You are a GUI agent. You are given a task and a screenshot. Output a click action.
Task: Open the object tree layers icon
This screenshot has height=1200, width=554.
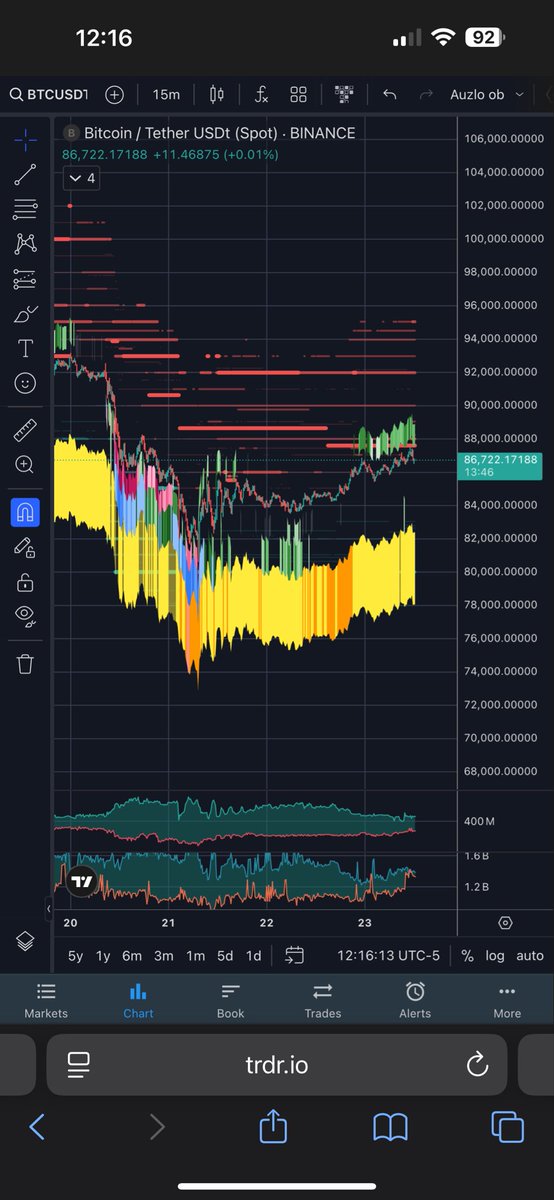(25, 941)
